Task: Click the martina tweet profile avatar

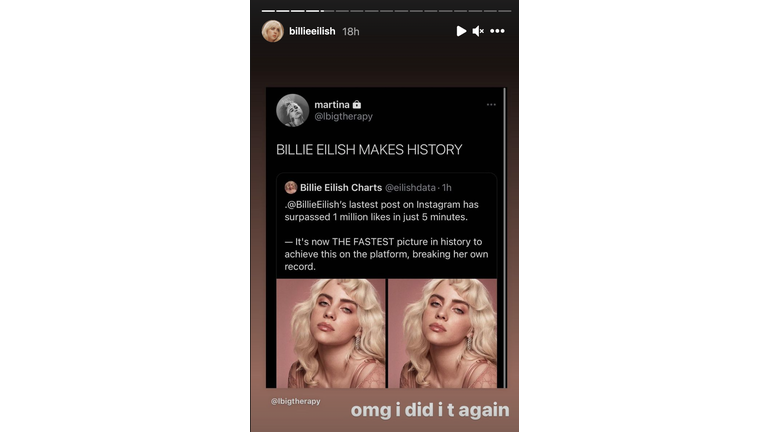Action: click(292, 110)
